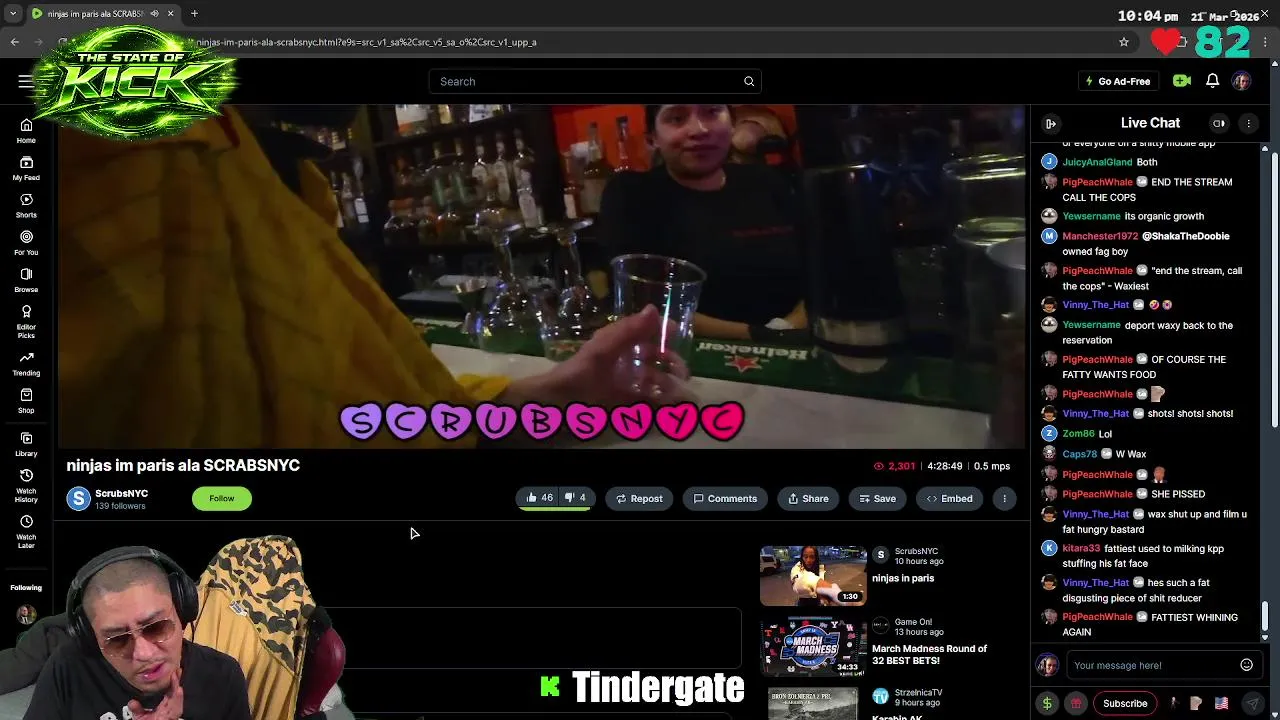
Task: Click the browser back arrow
Action: tap(15, 42)
